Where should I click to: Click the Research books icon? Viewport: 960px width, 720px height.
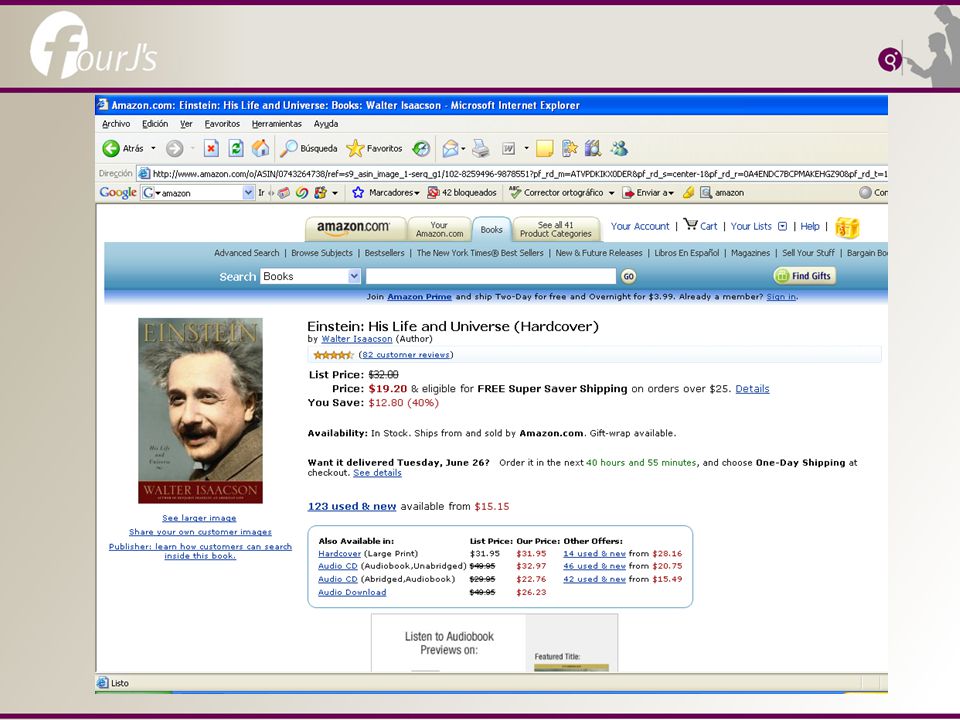point(593,148)
